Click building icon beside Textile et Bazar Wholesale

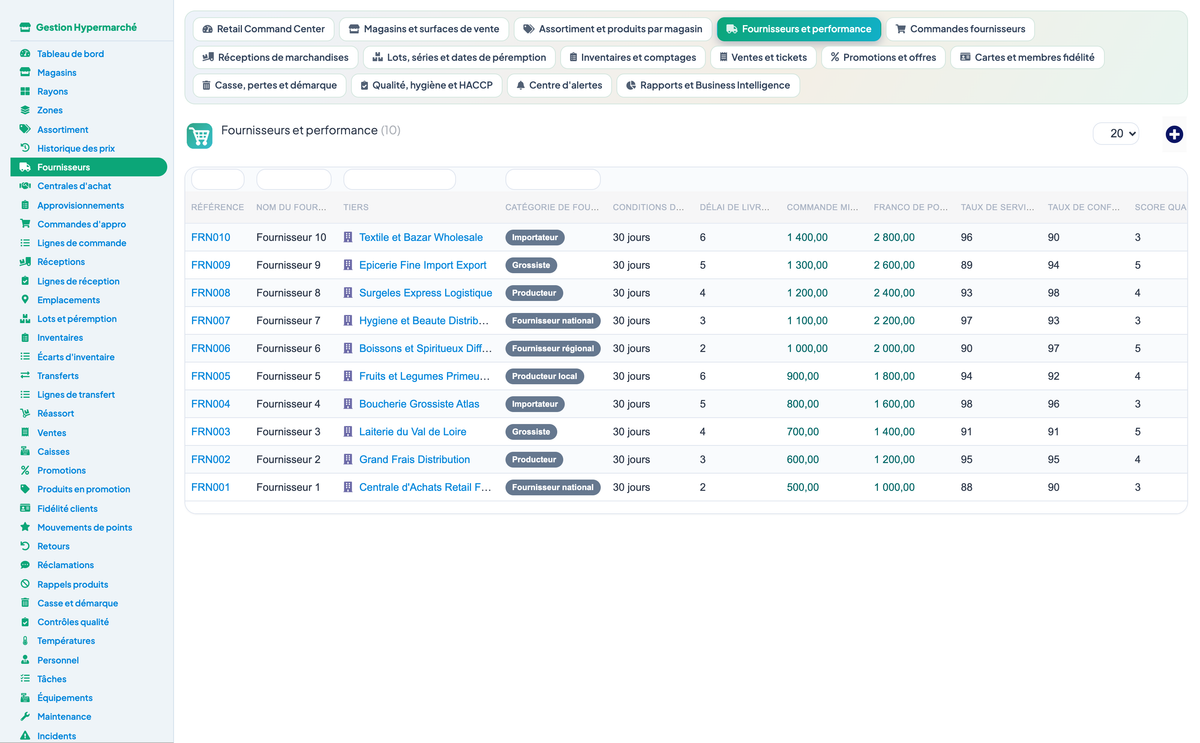point(348,238)
